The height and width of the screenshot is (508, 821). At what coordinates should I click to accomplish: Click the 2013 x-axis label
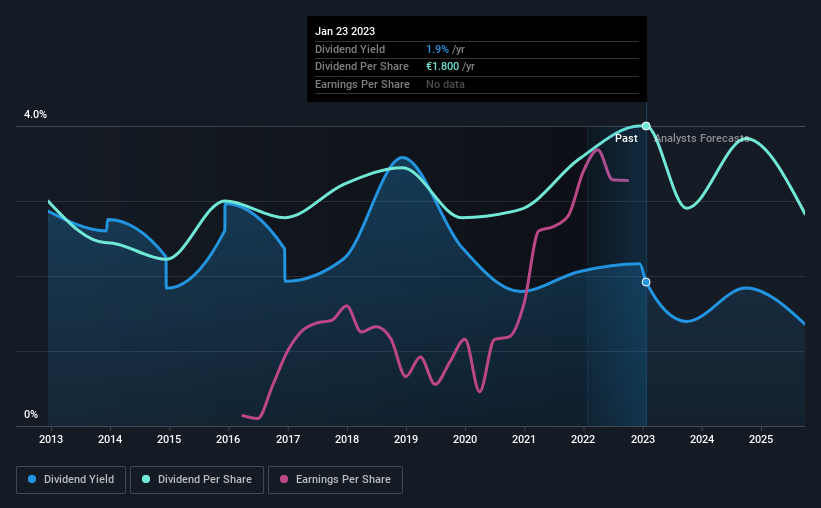coord(51,439)
